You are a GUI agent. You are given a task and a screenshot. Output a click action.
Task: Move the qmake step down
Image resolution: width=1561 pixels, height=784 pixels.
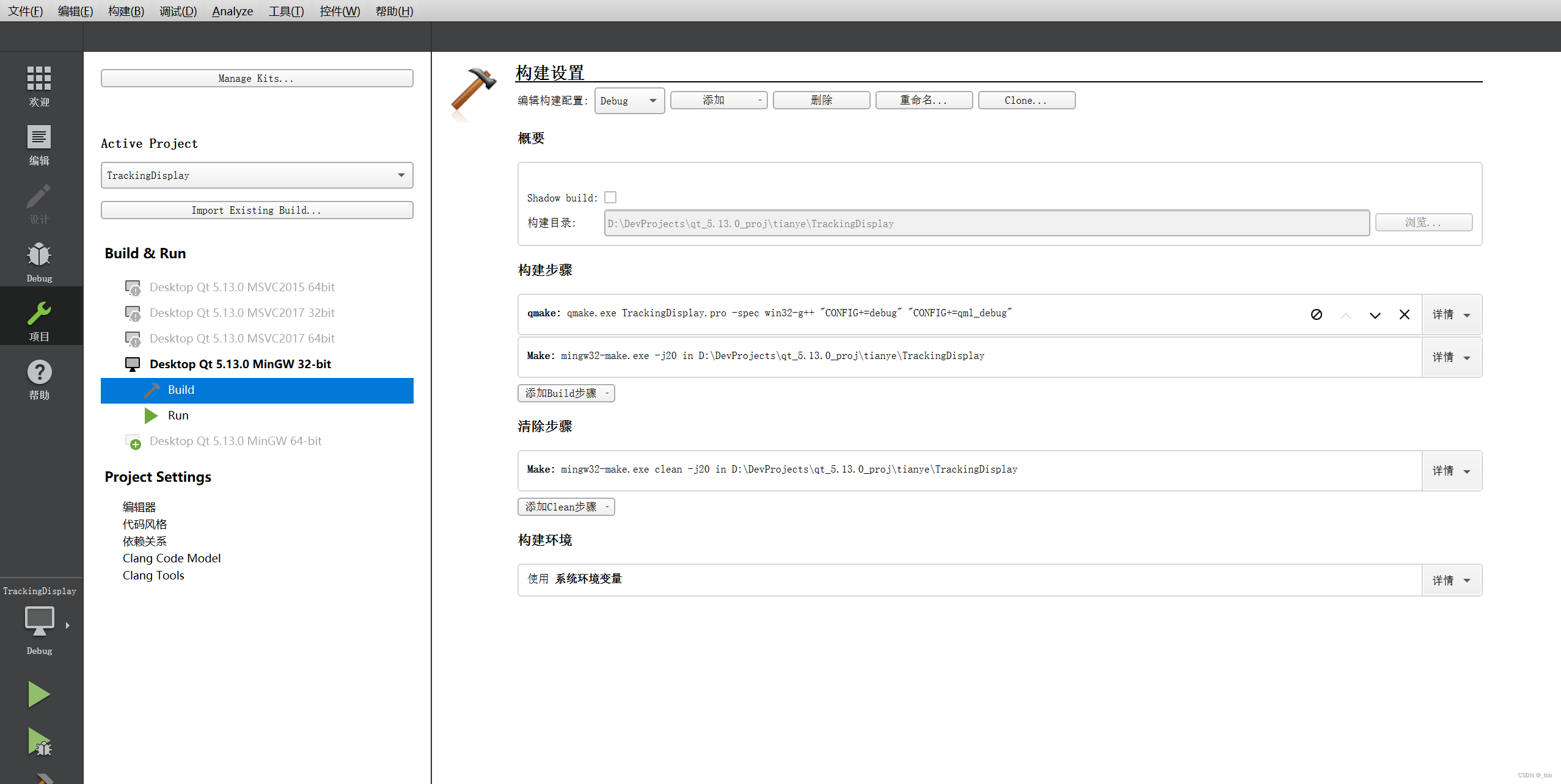1375,315
